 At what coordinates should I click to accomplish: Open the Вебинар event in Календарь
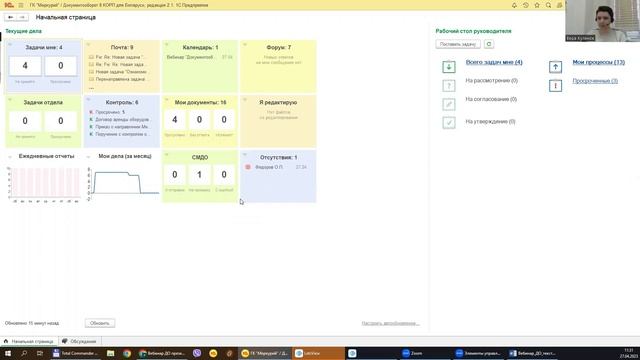click(x=199, y=57)
